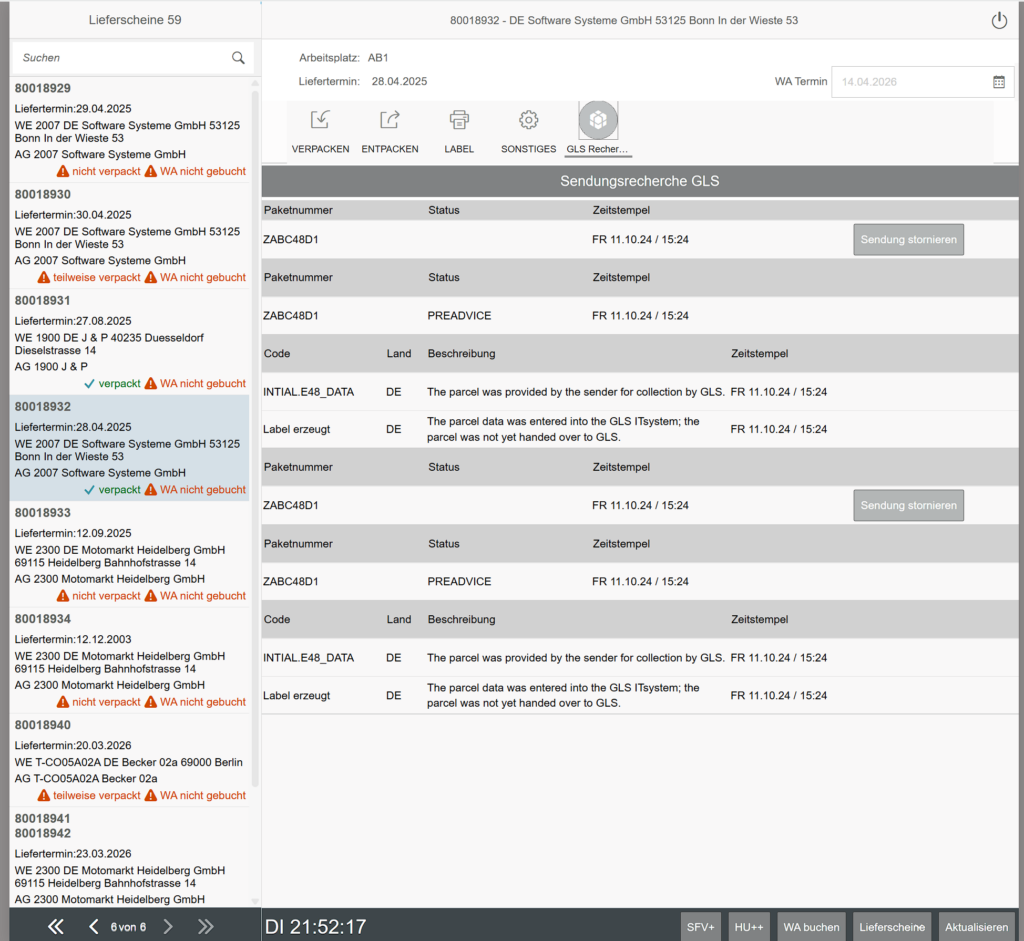Click the power logout icon

(x=999, y=21)
